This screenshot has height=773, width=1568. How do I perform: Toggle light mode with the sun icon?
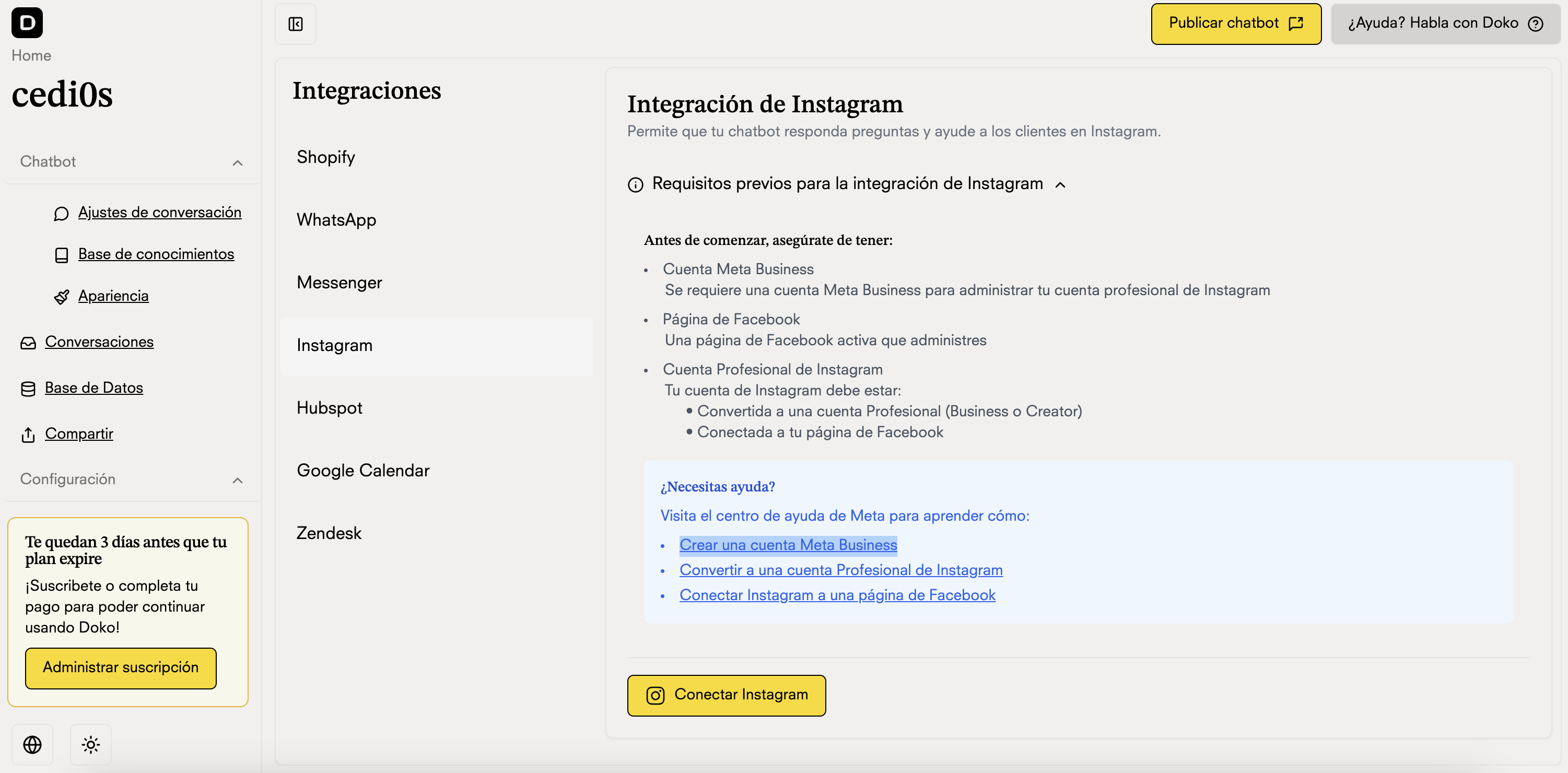tap(90, 744)
